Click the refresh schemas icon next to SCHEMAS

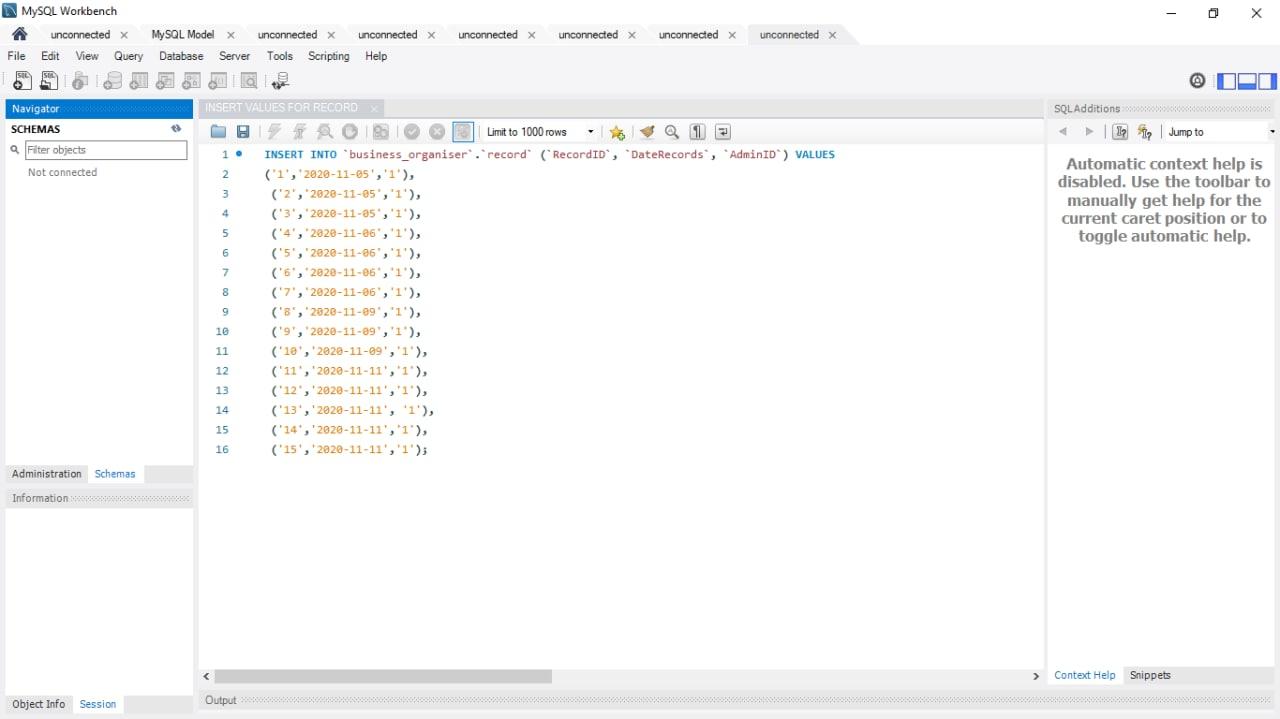(x=176, y=128)
